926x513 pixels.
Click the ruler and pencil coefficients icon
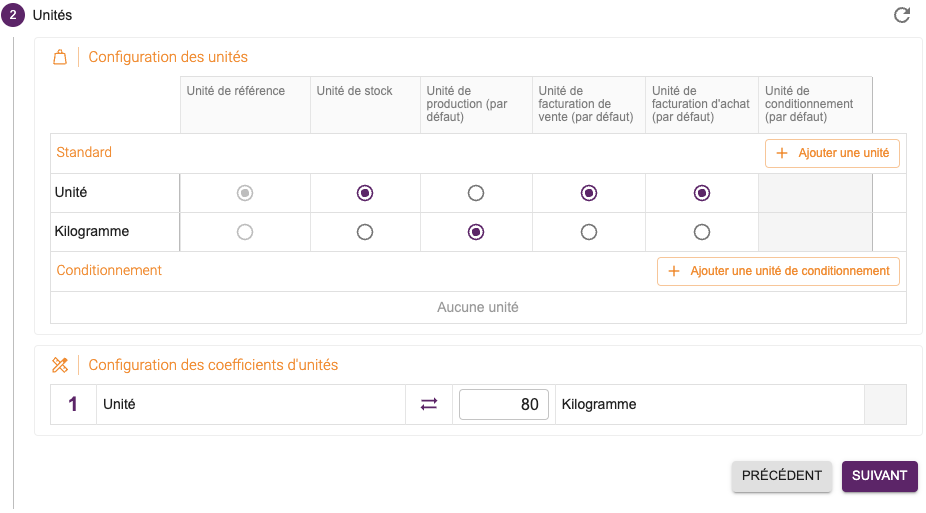pyautogui.click(x=60, y=365)
